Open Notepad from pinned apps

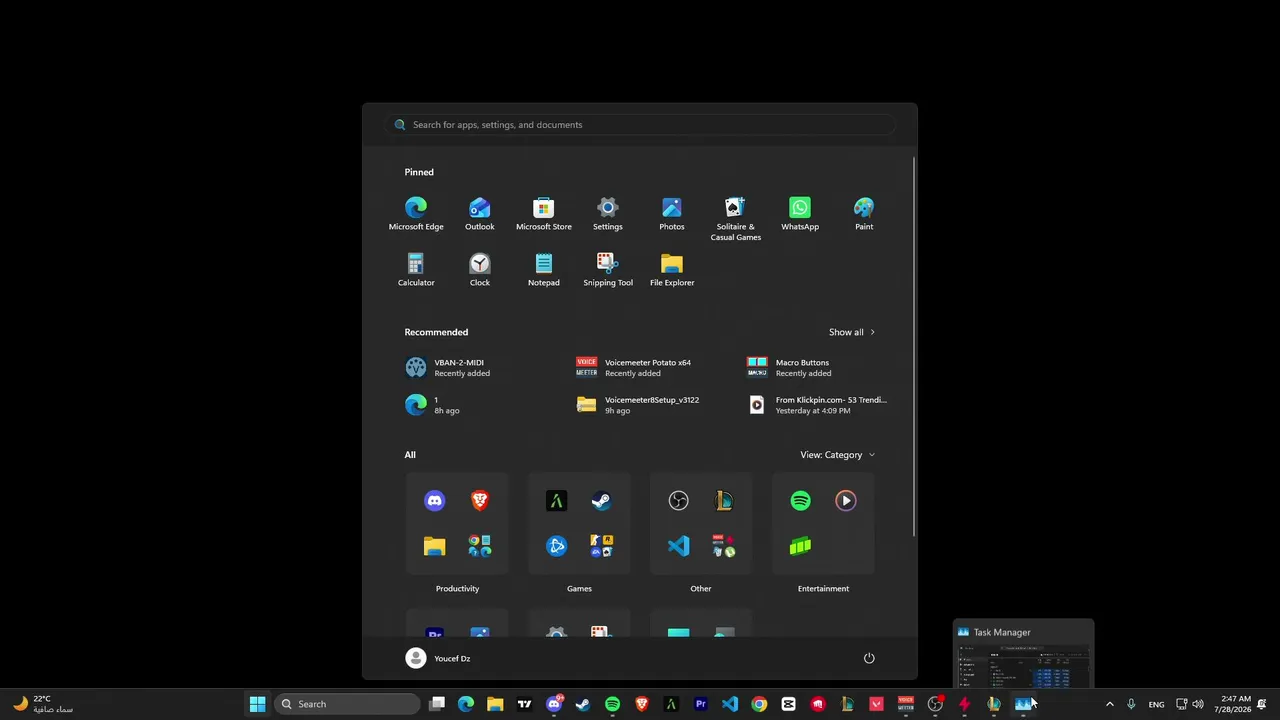point(544,270)
